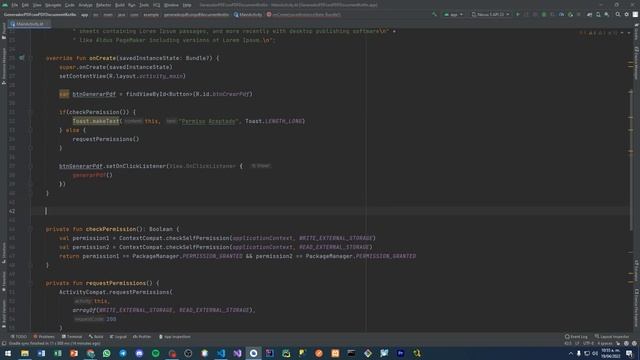Open the Build tool window at bottom

[96, 337]
